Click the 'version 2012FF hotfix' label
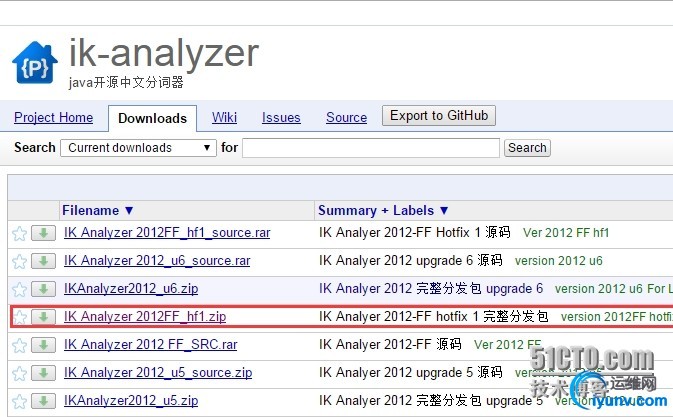Image resolution: width=673 pixels, height=417 pixels. [x=616, y=317]
